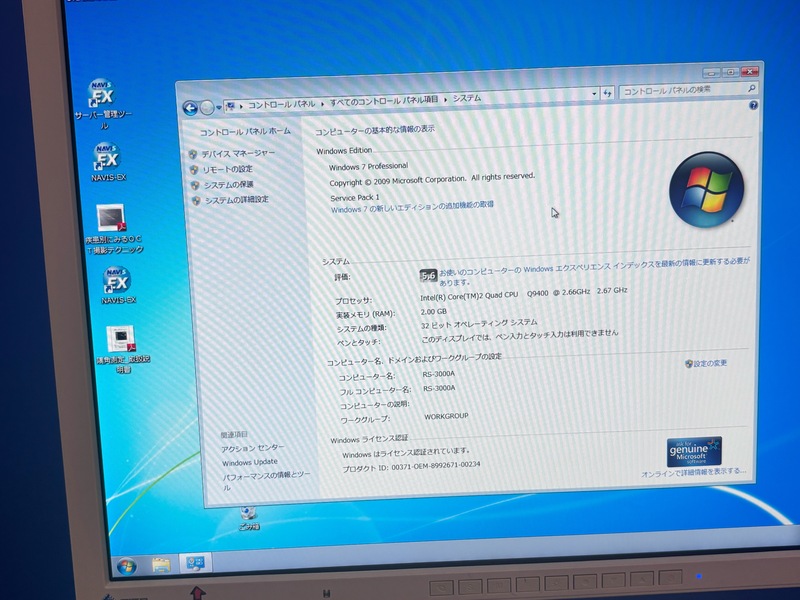The width and height of the screenshot is (800, 600).
Task: Open デバイス マネージャー link
Action: coord(238,153)
